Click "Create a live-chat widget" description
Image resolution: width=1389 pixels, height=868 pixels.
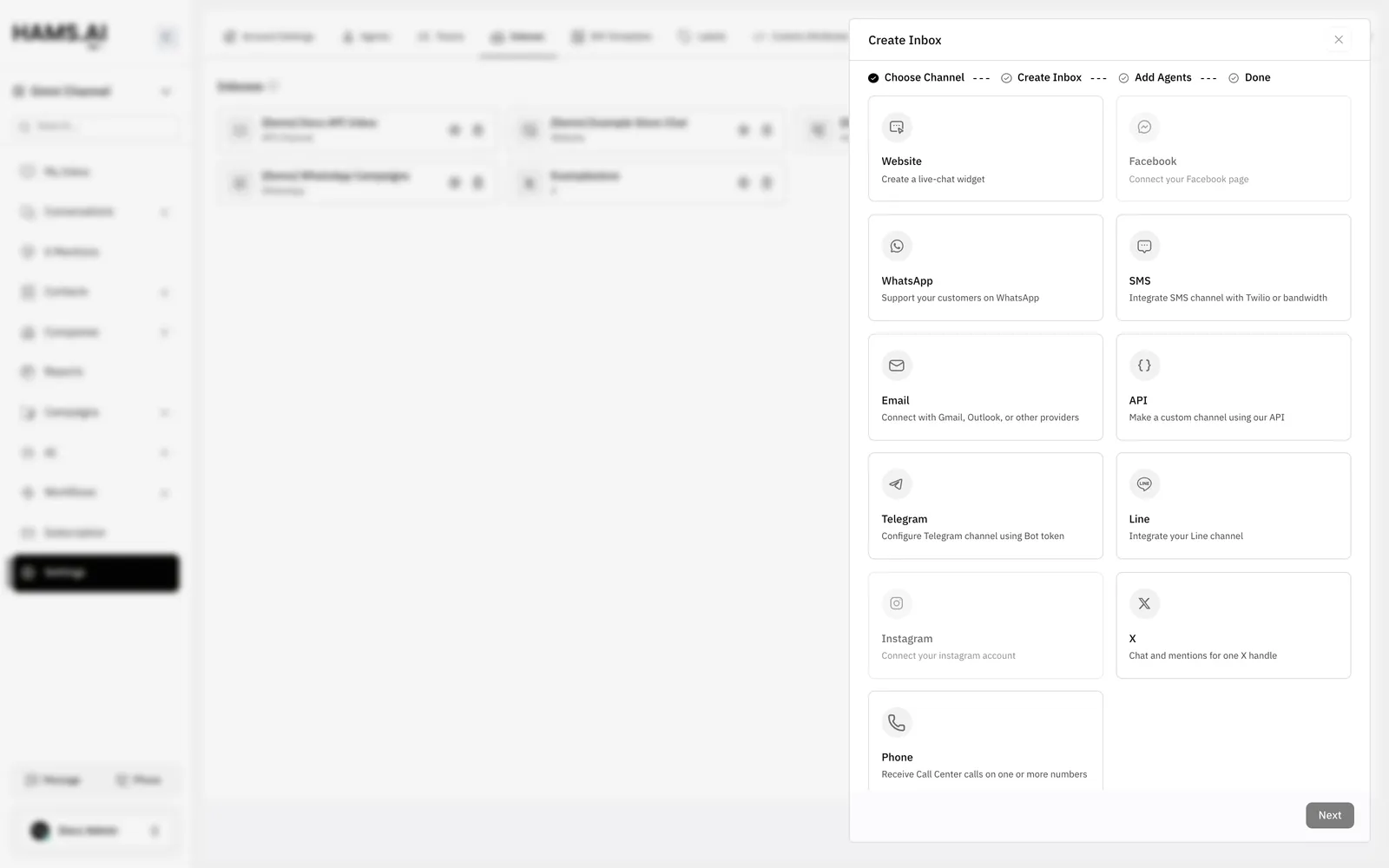click(x=933, y=180)
